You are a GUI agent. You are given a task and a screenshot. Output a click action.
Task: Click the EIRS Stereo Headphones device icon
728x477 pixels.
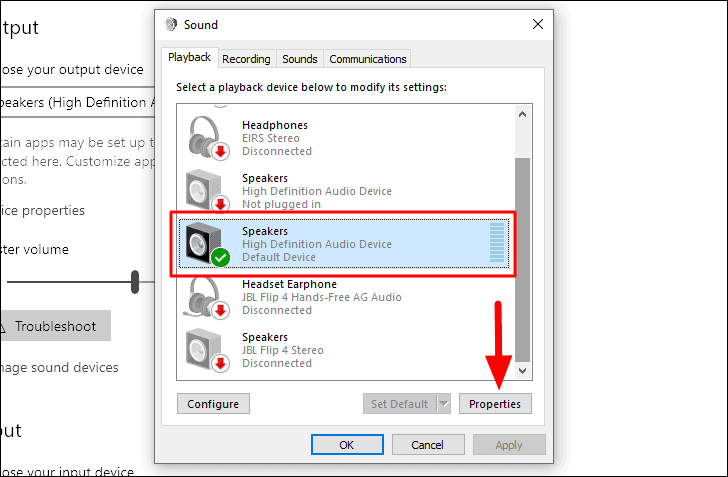click(208, 138)
